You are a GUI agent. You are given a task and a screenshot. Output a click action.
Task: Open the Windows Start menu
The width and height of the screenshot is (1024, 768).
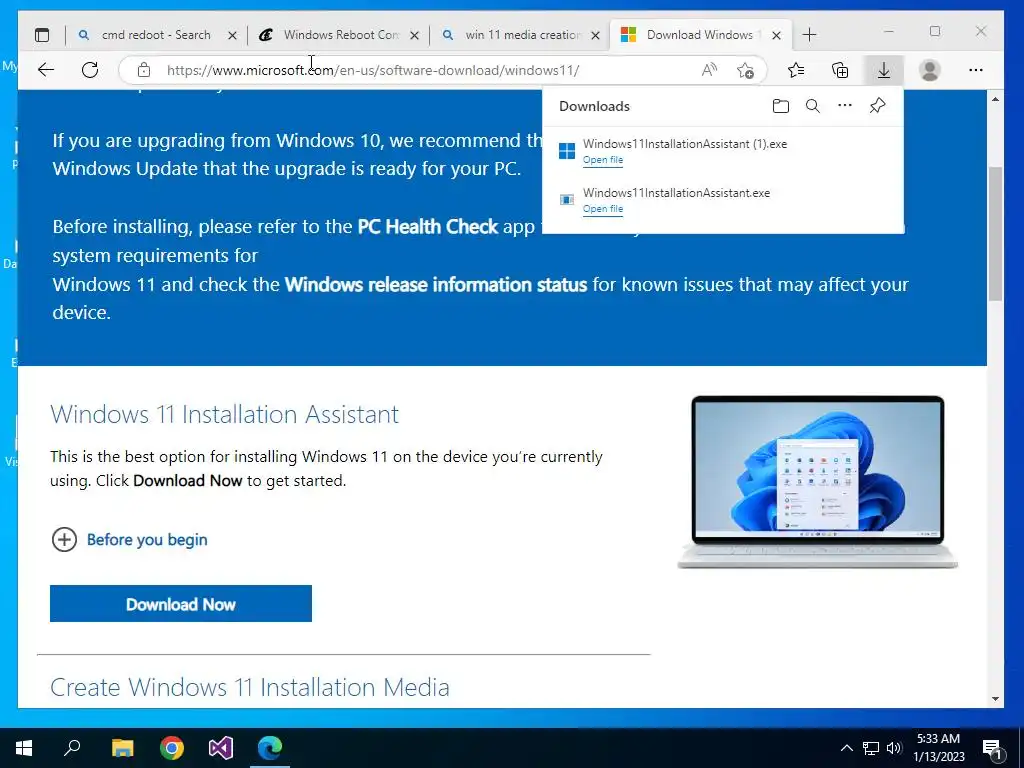(24, 748)
